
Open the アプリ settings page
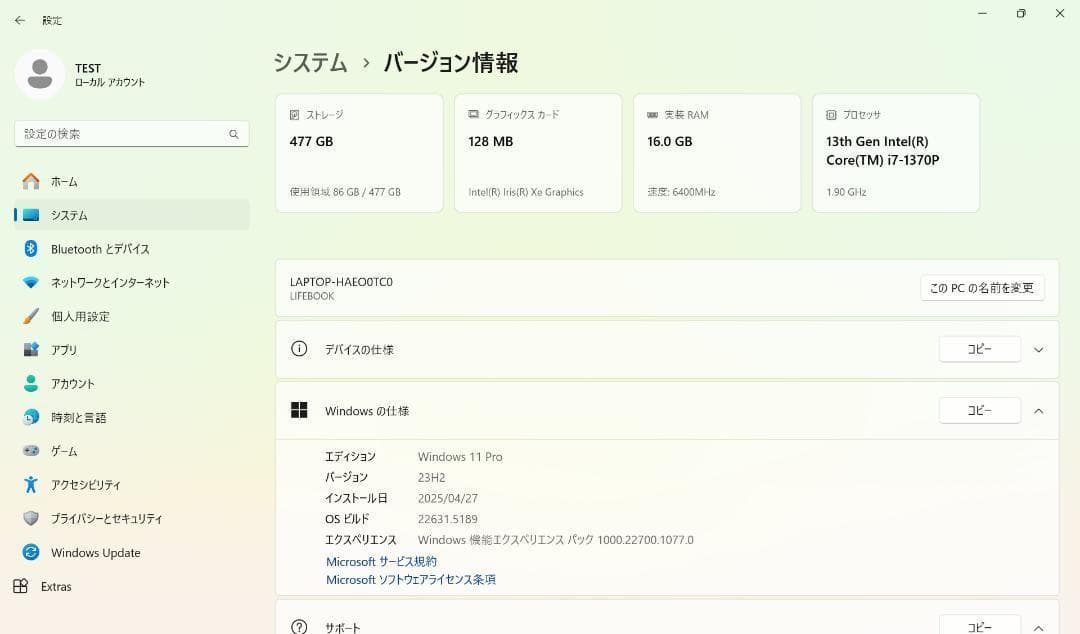tap(64, 349)
